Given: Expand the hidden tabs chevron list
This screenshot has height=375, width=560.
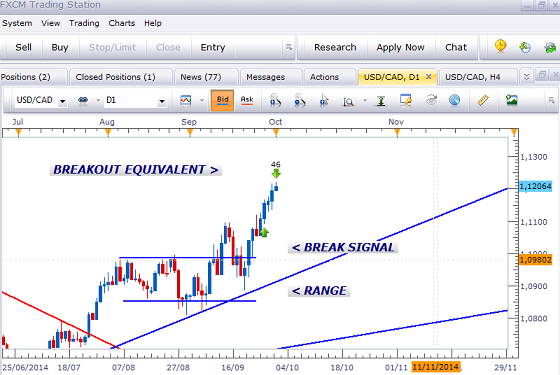Looking at the screenshot, I should click(526, 77).
